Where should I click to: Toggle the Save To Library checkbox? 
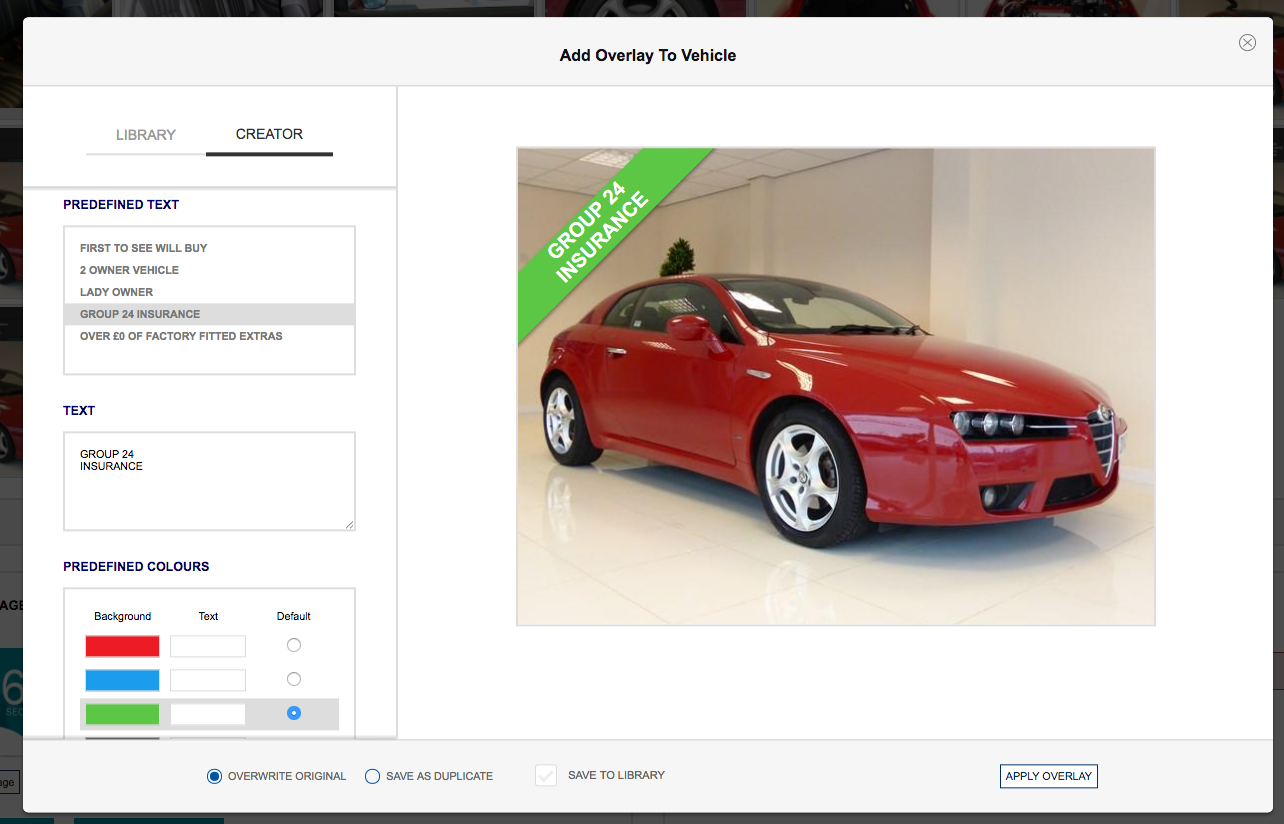[546, 775]
